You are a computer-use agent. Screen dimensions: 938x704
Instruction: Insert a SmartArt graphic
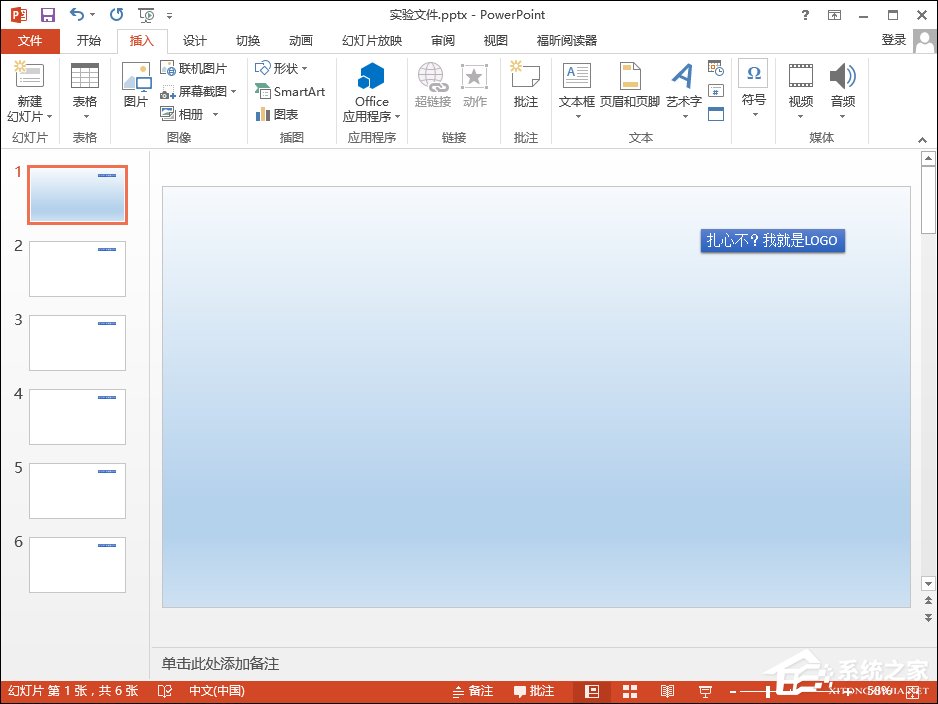pyautogui.click(x=290, y=90)
